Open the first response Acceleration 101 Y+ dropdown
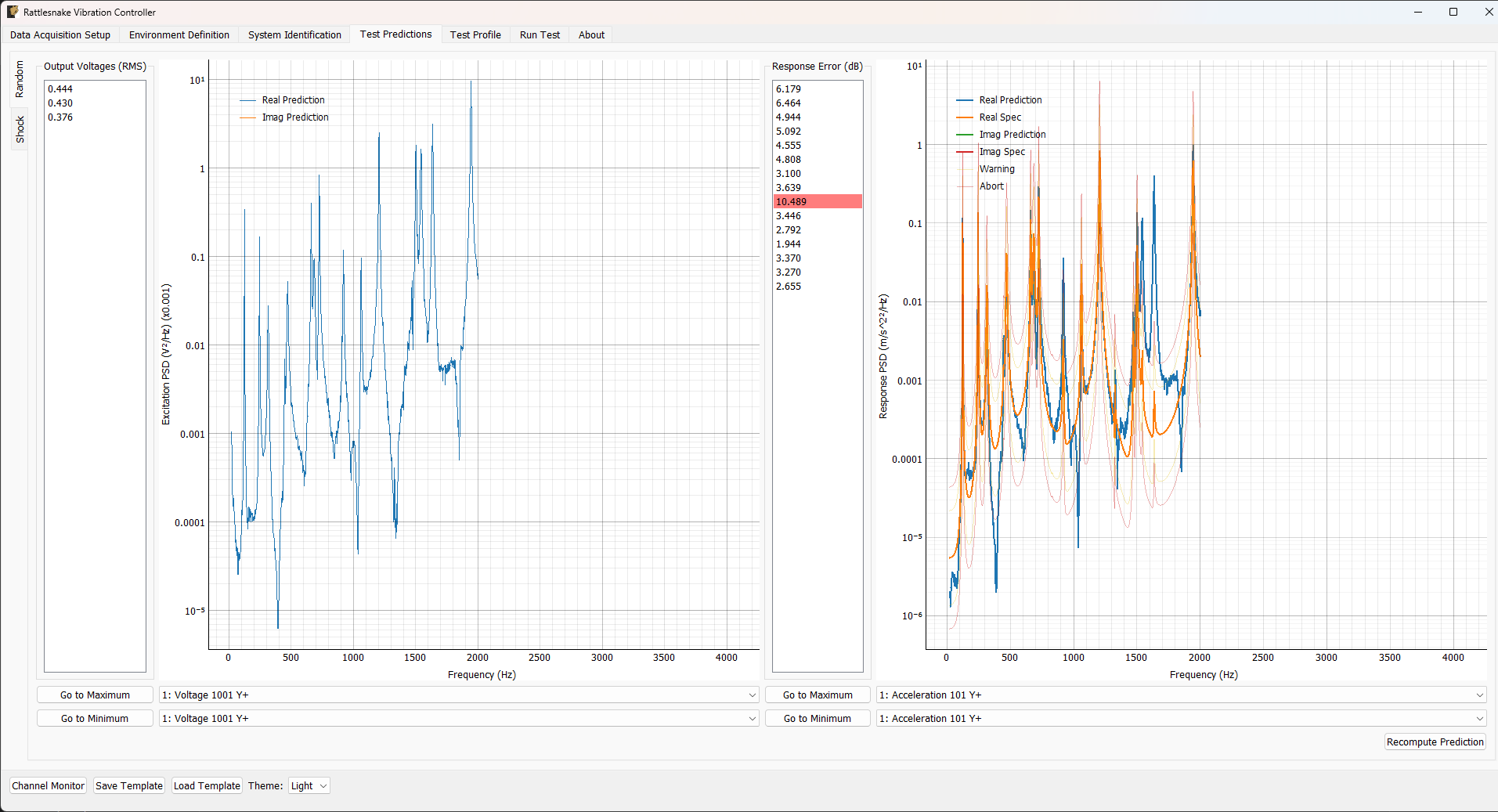Image resolution: width=1498 pixels, height=812 pixels. pos(1181,695)
